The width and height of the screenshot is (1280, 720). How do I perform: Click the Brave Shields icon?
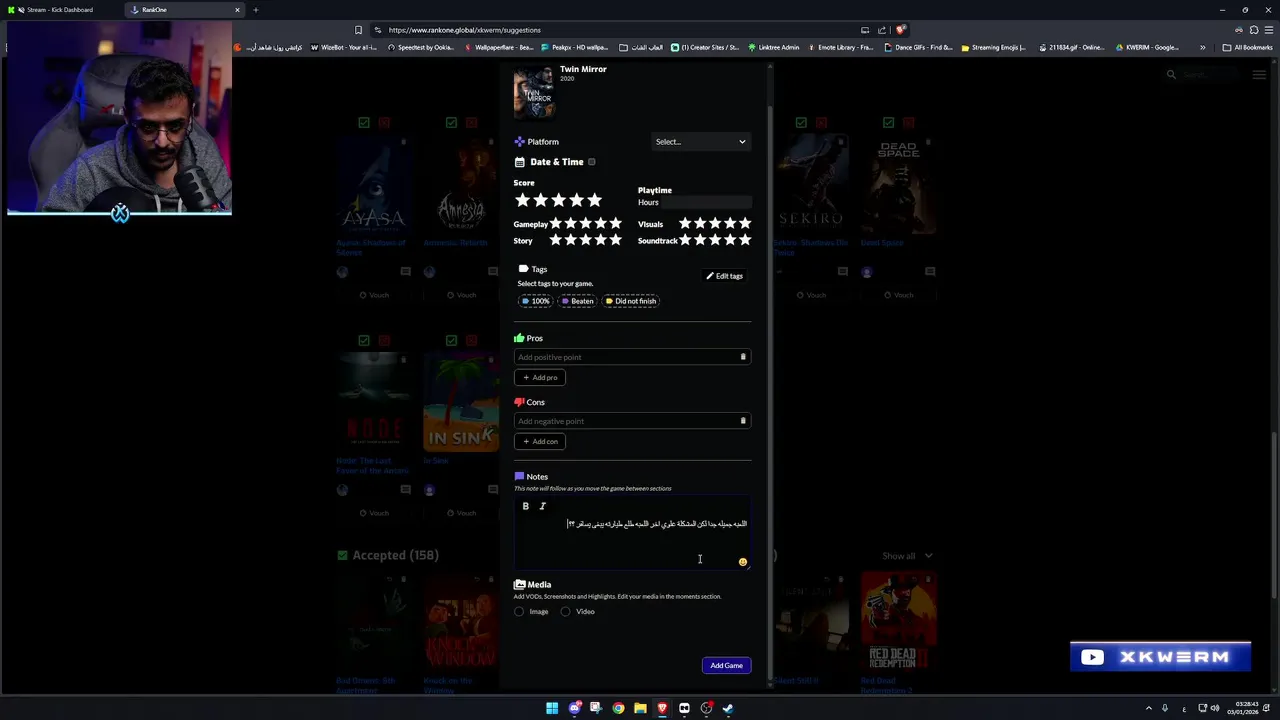(x=901, y=30)
